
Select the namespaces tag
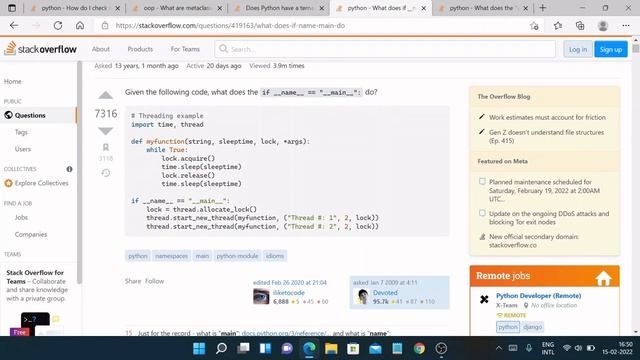171,256
